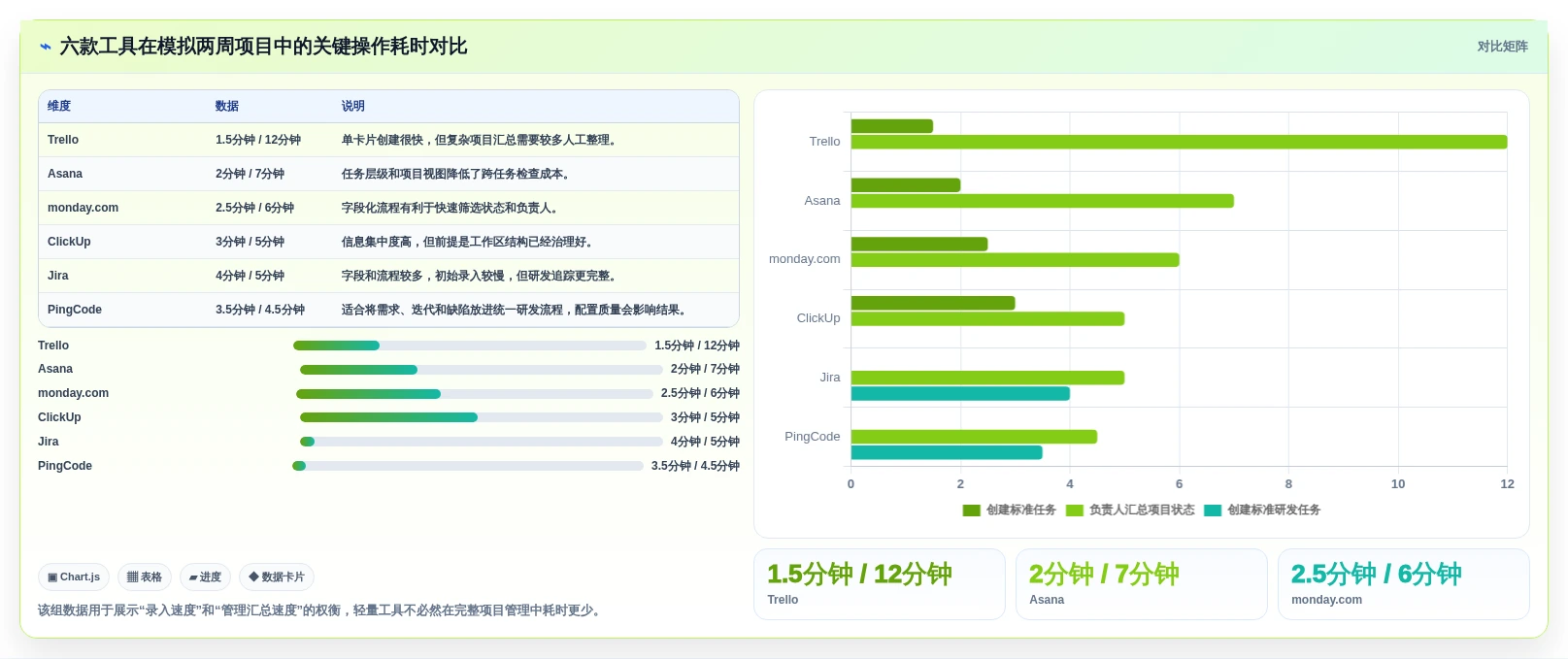Viewport: 1568px width, 659px height.
Task: Click the ClickUp progress list label
Action: (x=59, y=417)
